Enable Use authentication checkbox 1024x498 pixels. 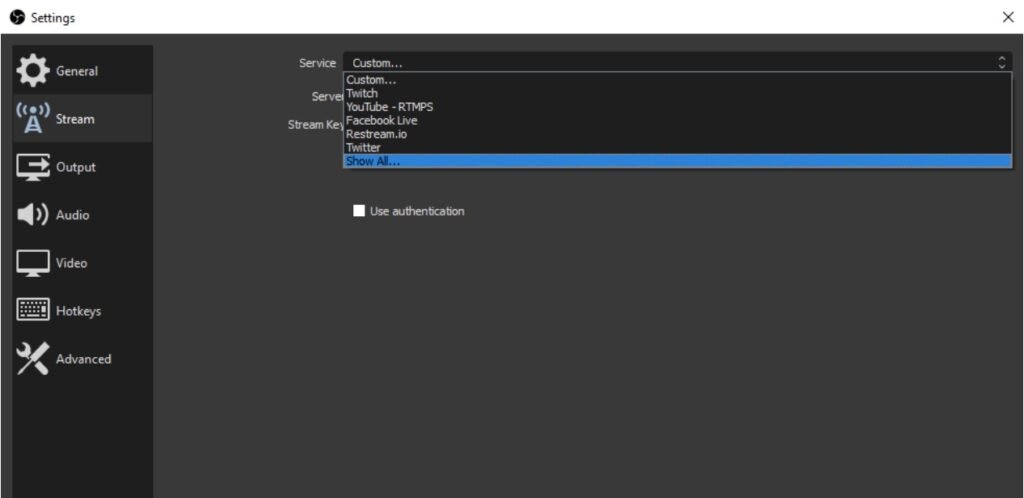tap(359, 211)
